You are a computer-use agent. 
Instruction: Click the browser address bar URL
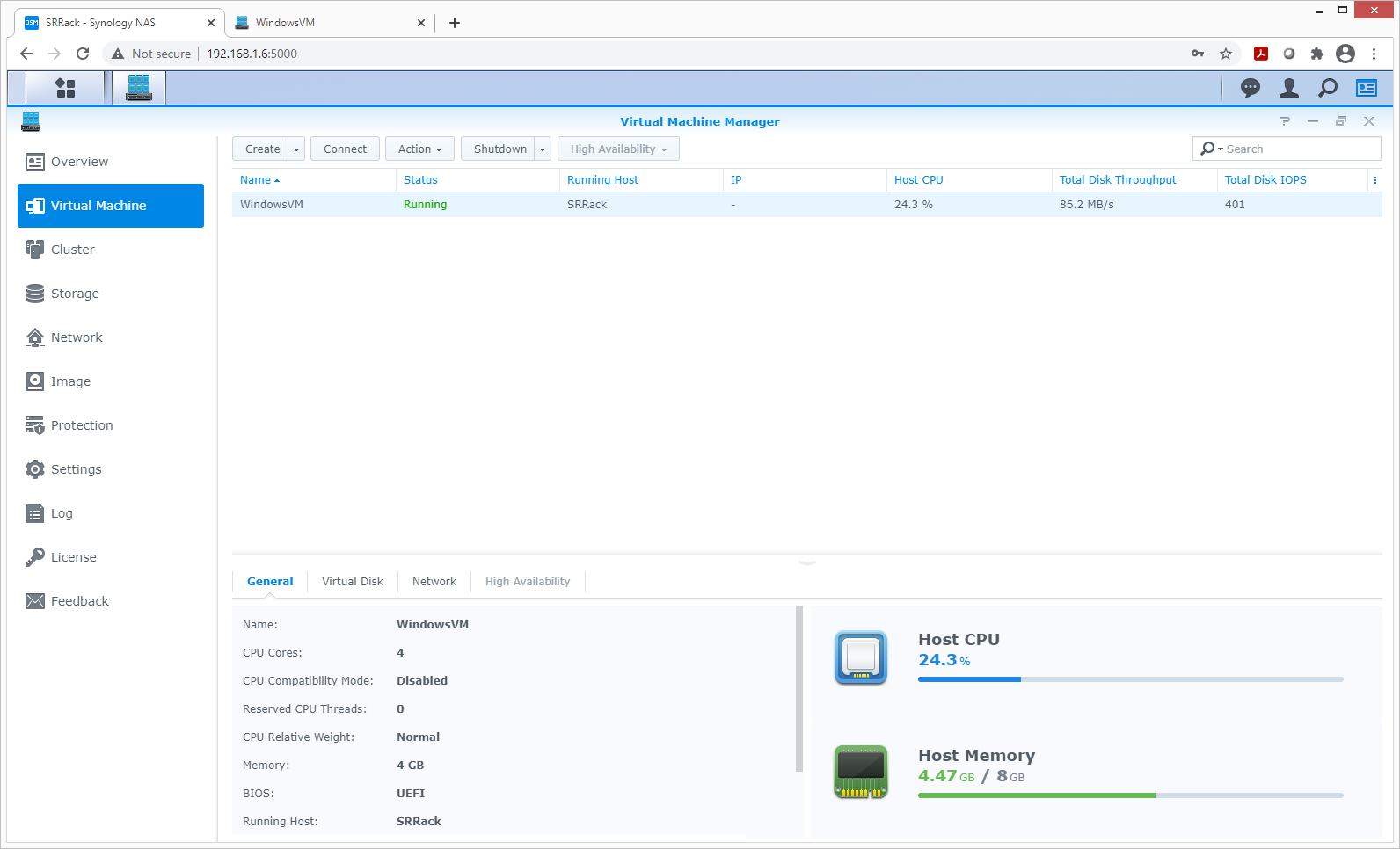pyautogui.click(x=252, y=54)
